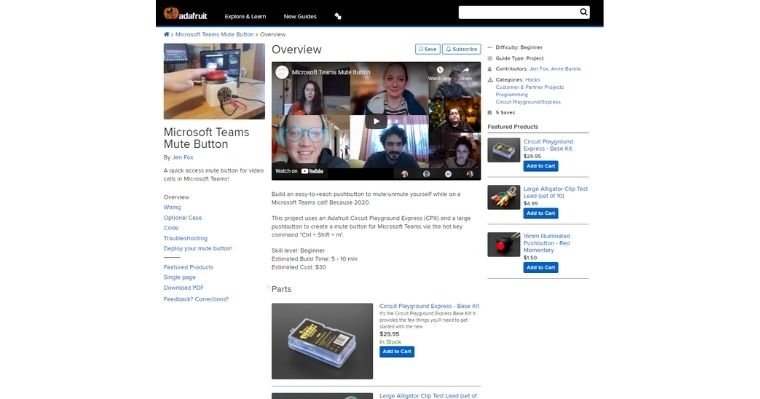Open the Adafruit logo home link
The height and width of the screenshot is (399, 760).
point(186,14)
